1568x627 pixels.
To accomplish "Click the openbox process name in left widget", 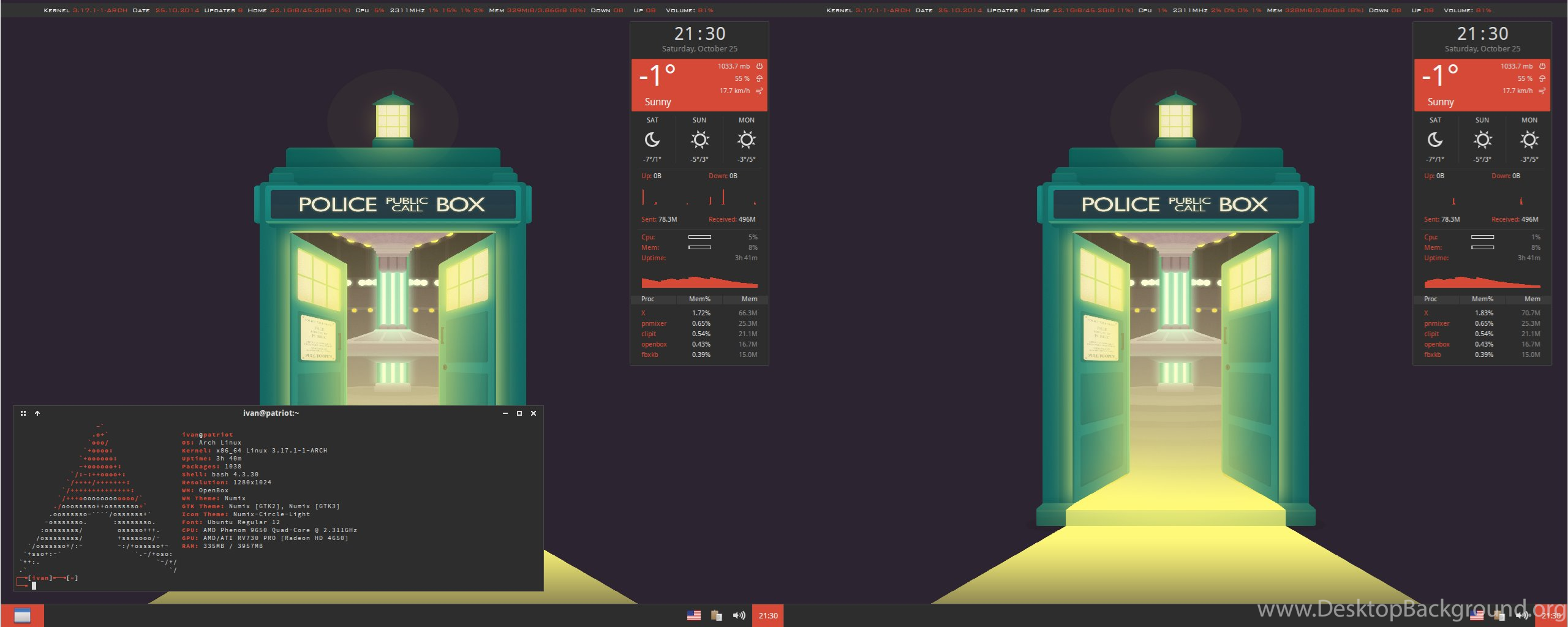I will pos(654,344).
